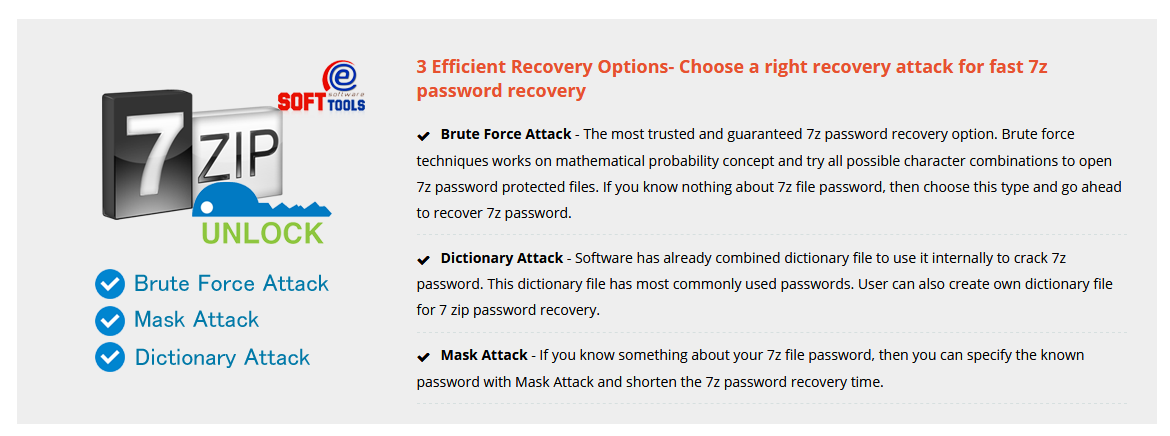The width and height of the screenshot is (1170, 436).
Task: Click the blue check circle beside Dictionary Attack
Action: [x=109, y=357]
